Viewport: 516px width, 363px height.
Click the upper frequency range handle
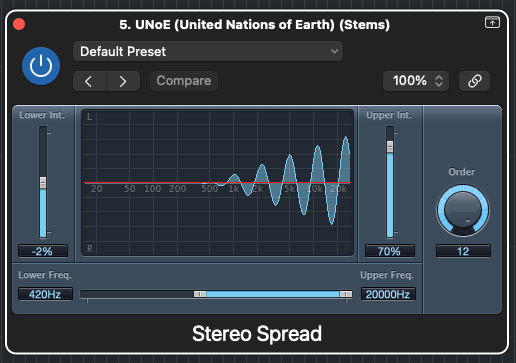coord(346,294)
